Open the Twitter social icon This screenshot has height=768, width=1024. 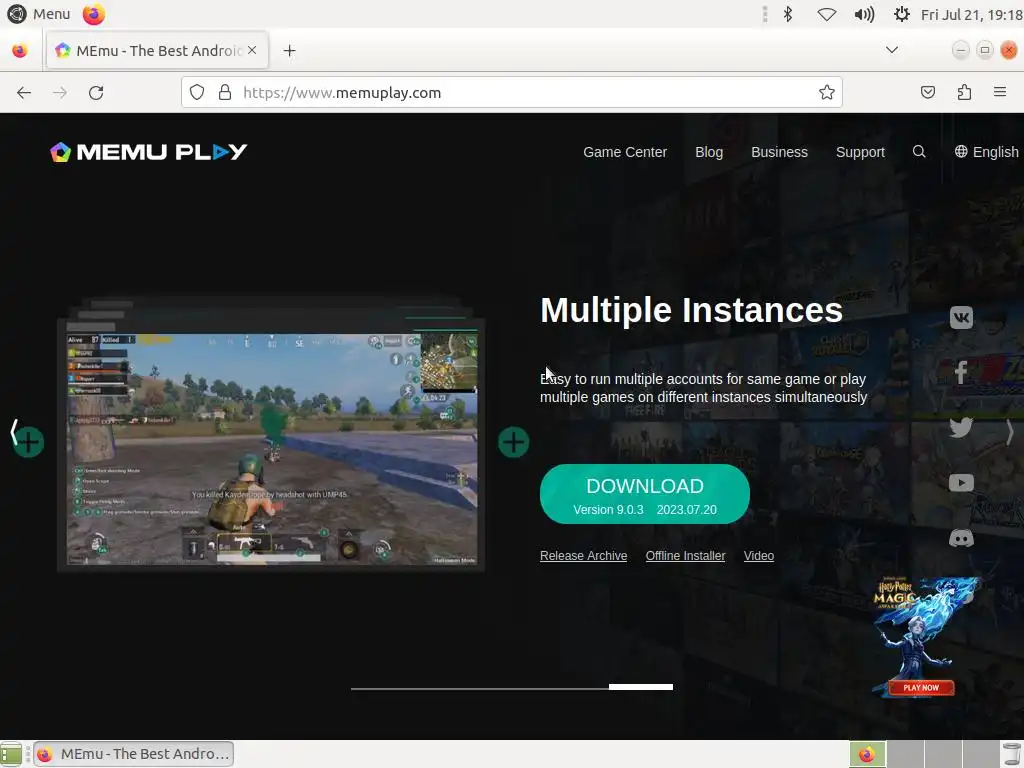(961, 427)
